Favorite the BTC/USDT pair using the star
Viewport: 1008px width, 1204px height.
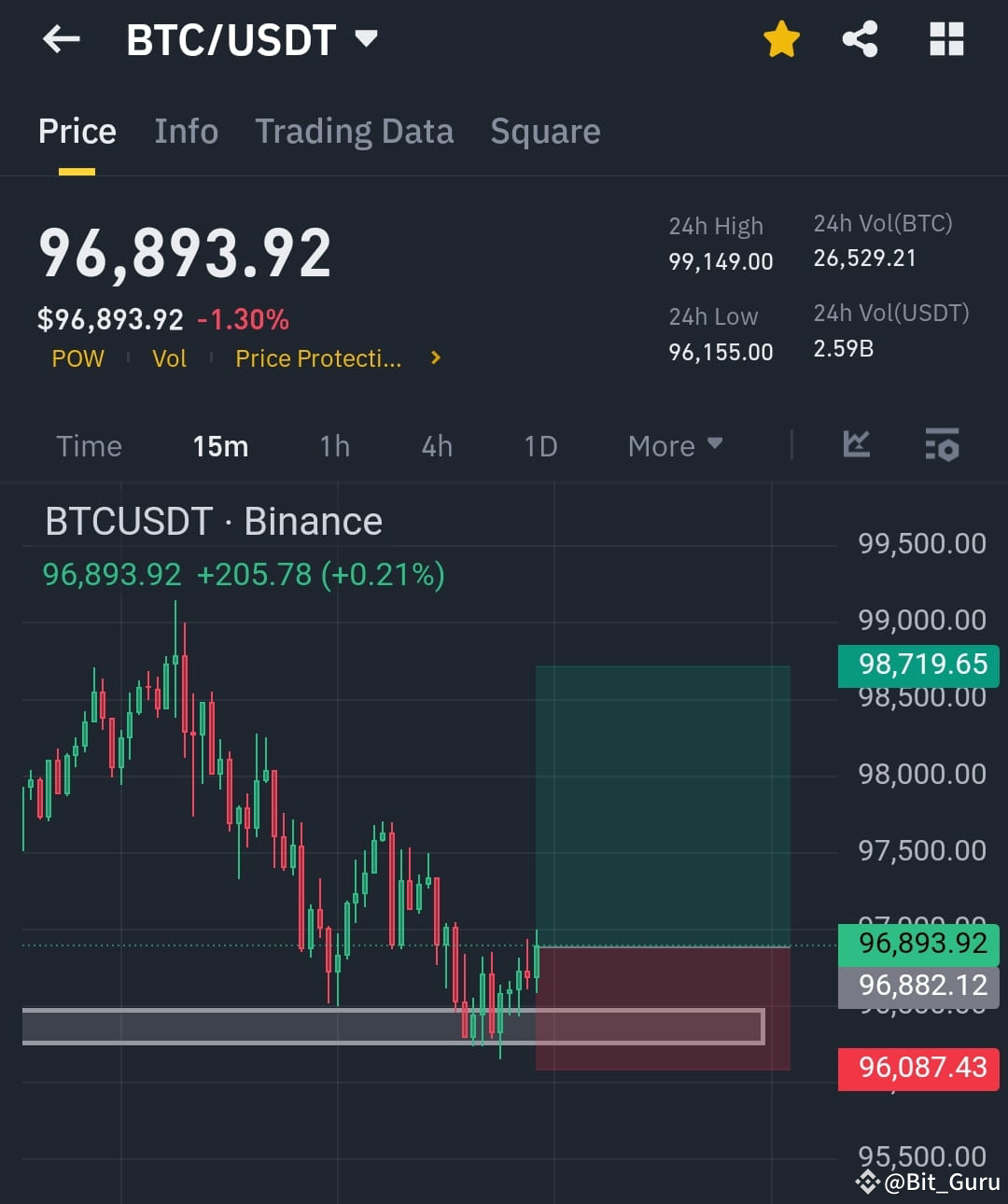tap(782, 39)
